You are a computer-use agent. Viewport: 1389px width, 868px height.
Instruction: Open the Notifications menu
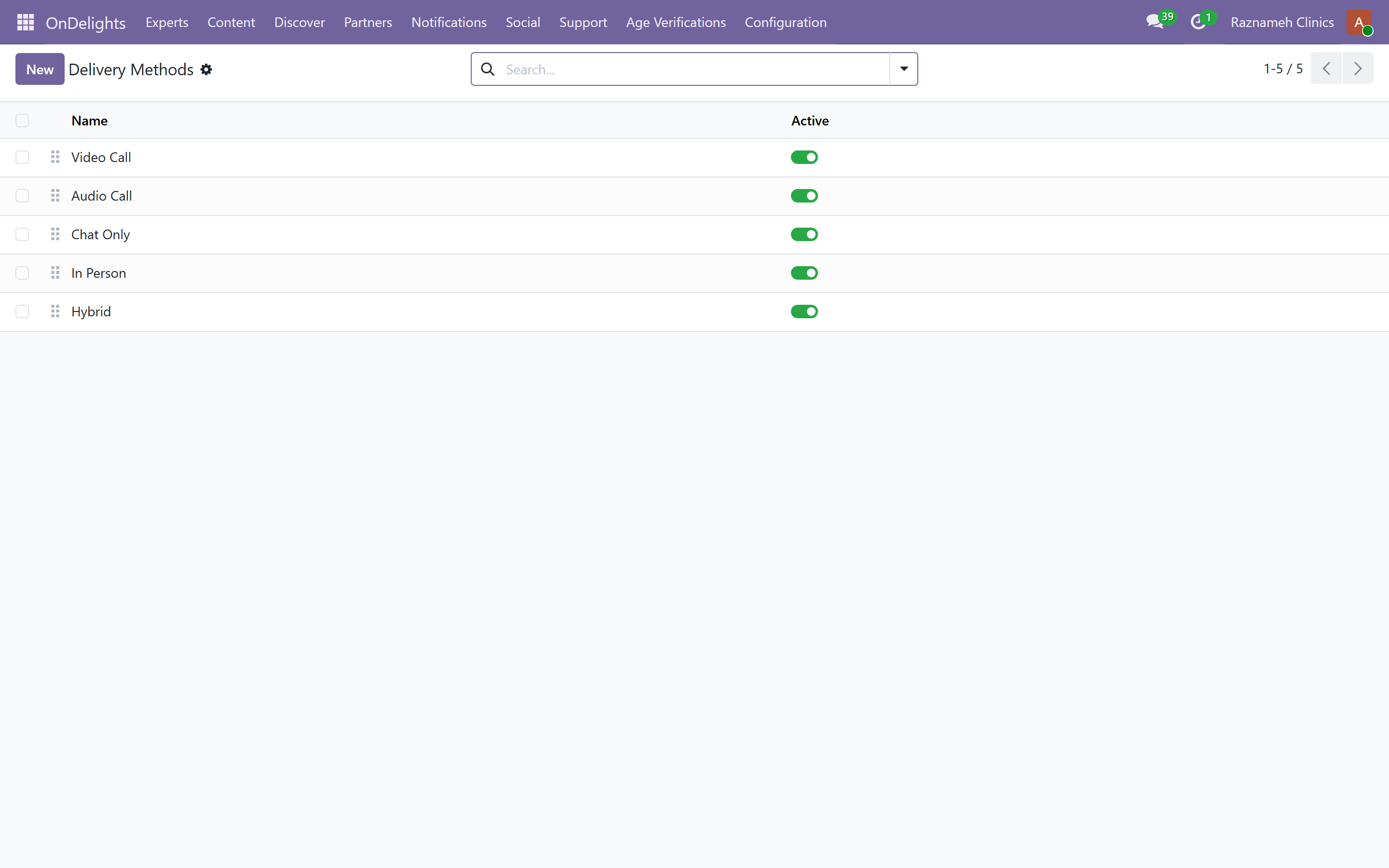(x=449, y=22)
